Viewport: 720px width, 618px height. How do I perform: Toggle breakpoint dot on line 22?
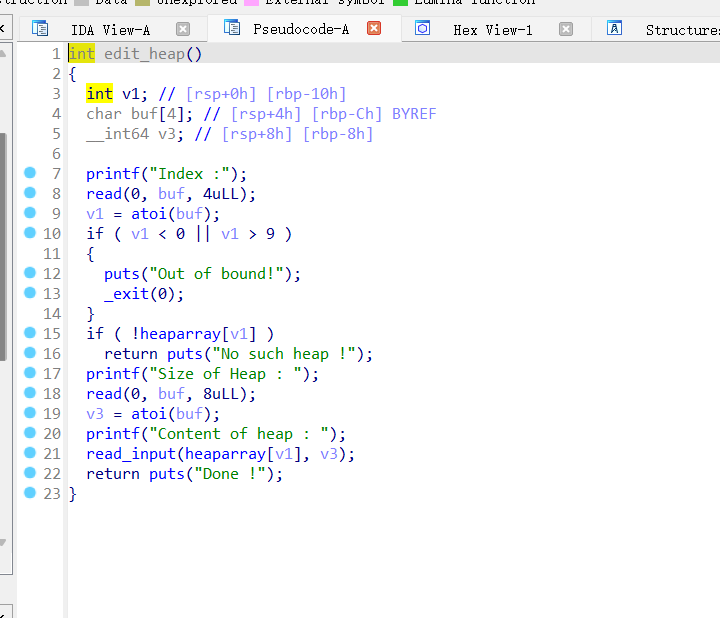coord(30,472)
